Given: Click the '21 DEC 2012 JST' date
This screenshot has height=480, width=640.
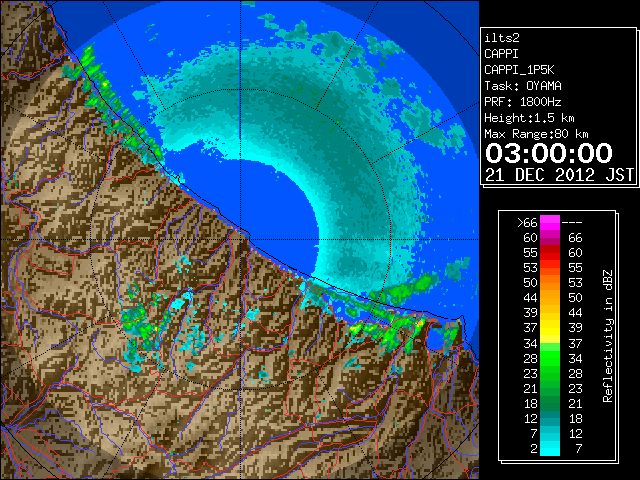Looking at the screenshot, I should (559, 175).
